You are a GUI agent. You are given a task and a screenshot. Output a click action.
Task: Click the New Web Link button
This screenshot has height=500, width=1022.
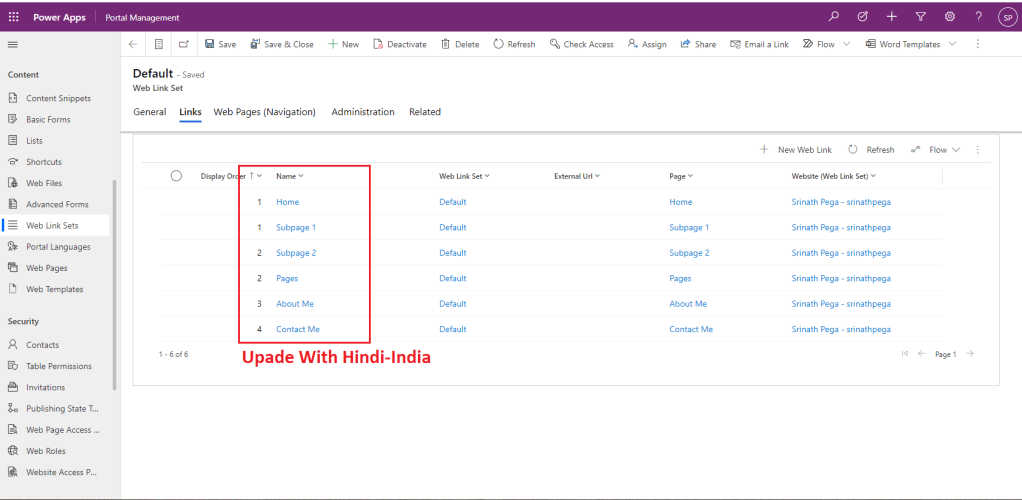[796, 150]
